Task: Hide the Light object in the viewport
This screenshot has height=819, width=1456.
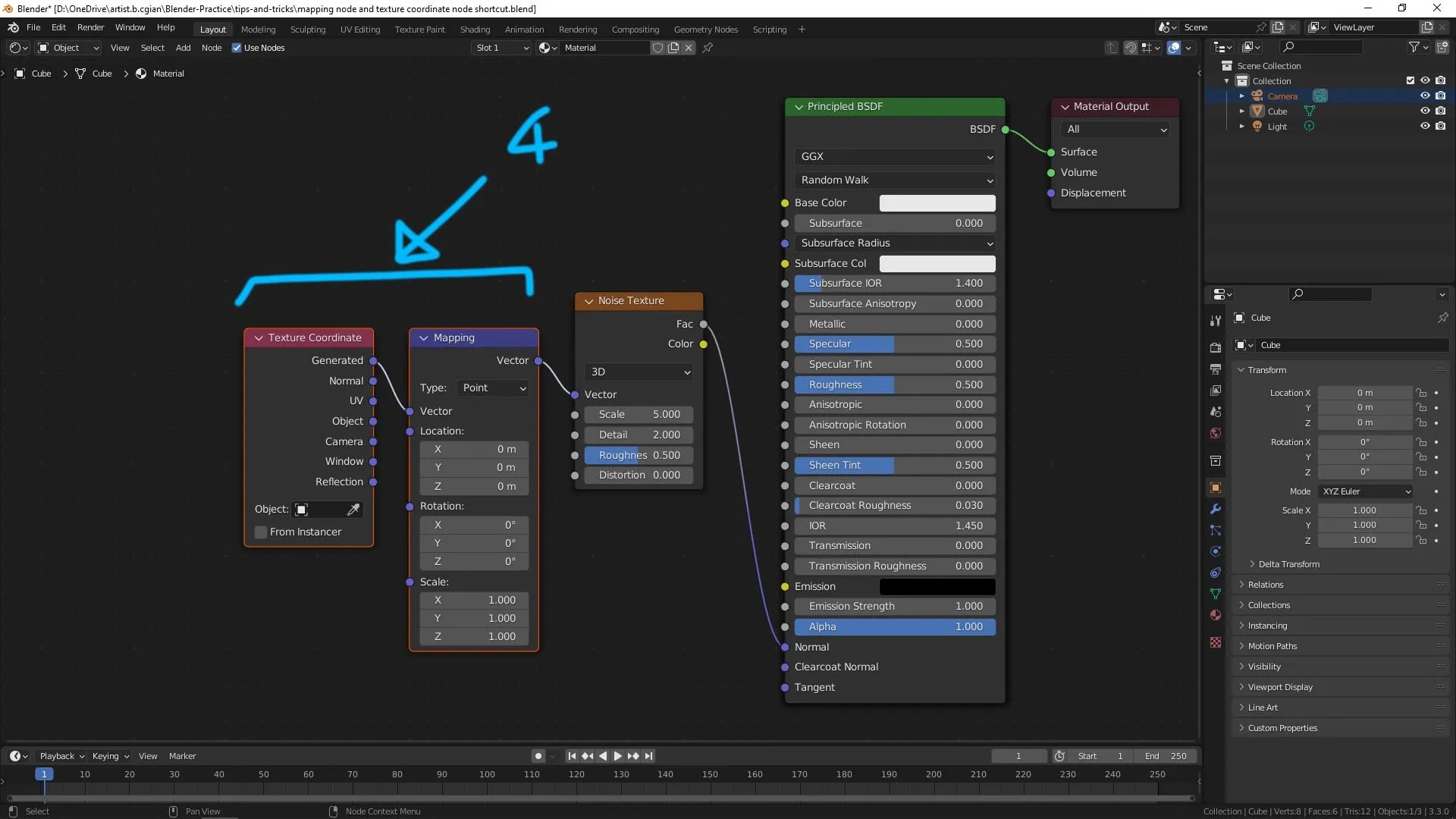Action: [x=1425, y=126]
